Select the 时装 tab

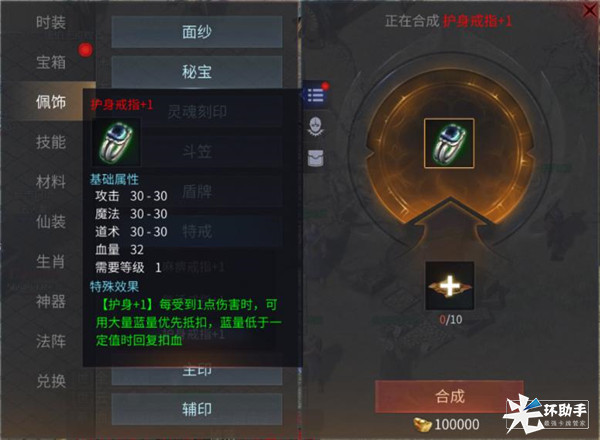coord(51,22)
